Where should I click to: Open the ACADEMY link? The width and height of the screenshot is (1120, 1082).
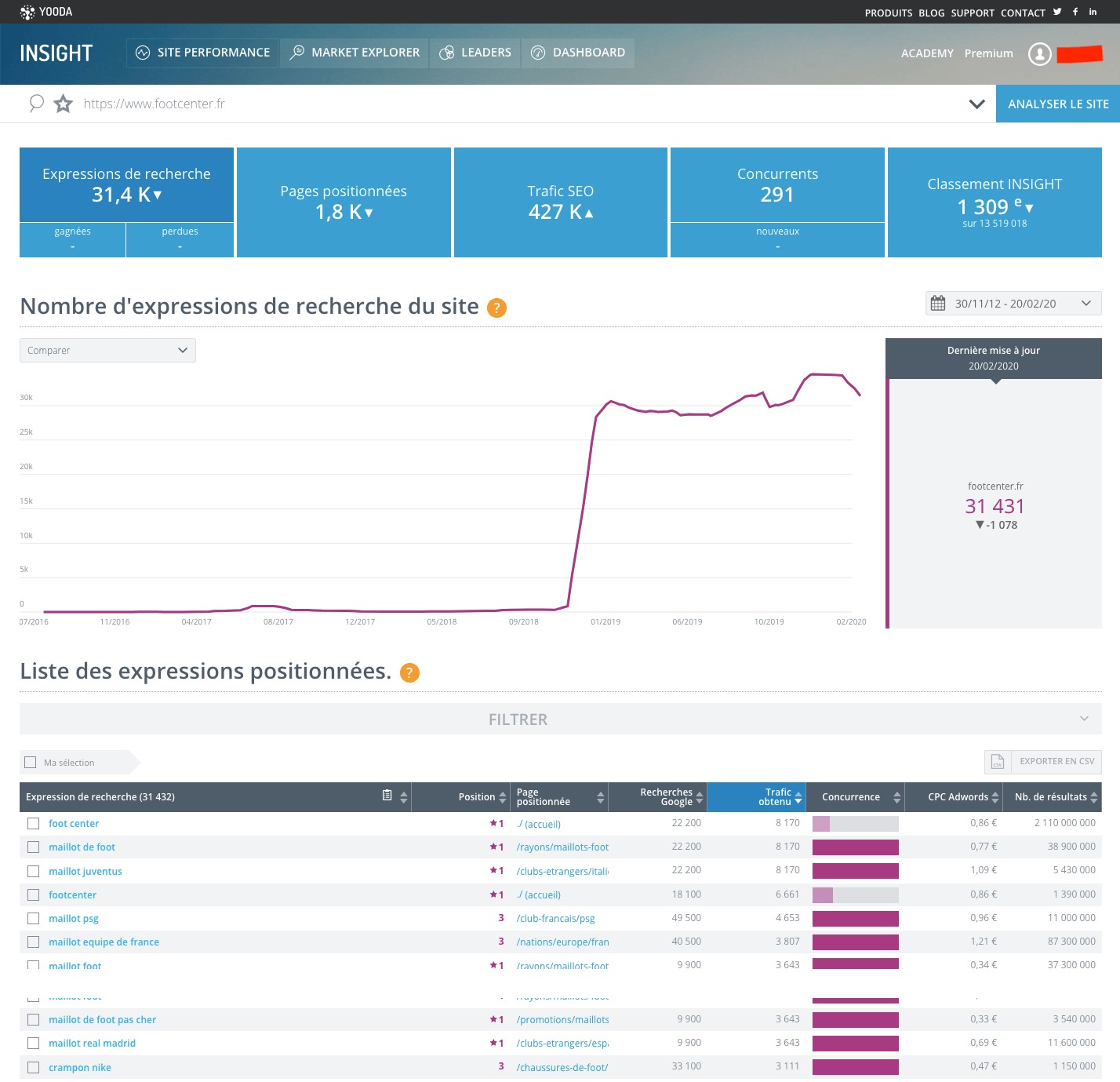[x=927, y=53]
